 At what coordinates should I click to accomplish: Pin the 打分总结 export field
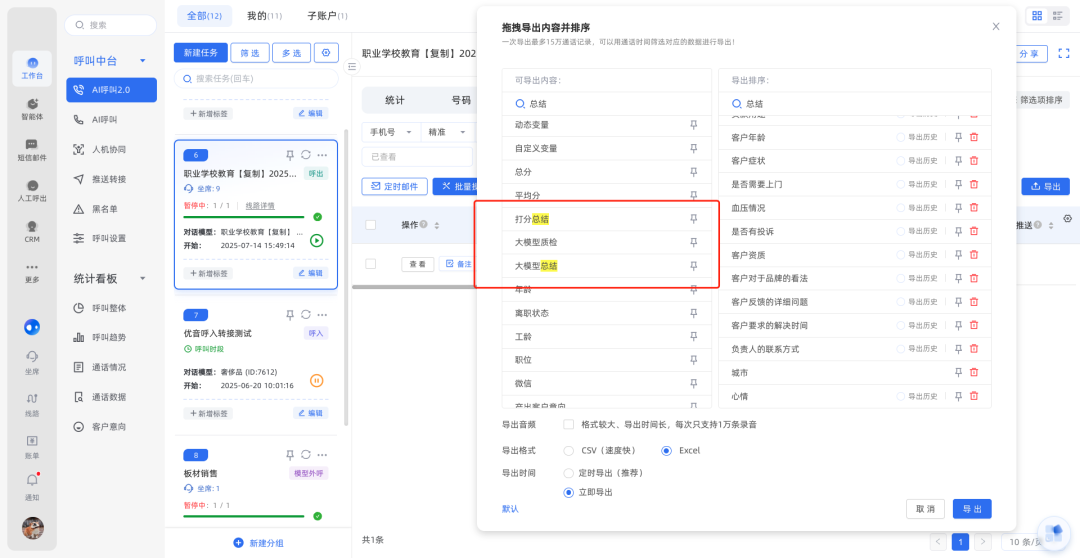693,219
